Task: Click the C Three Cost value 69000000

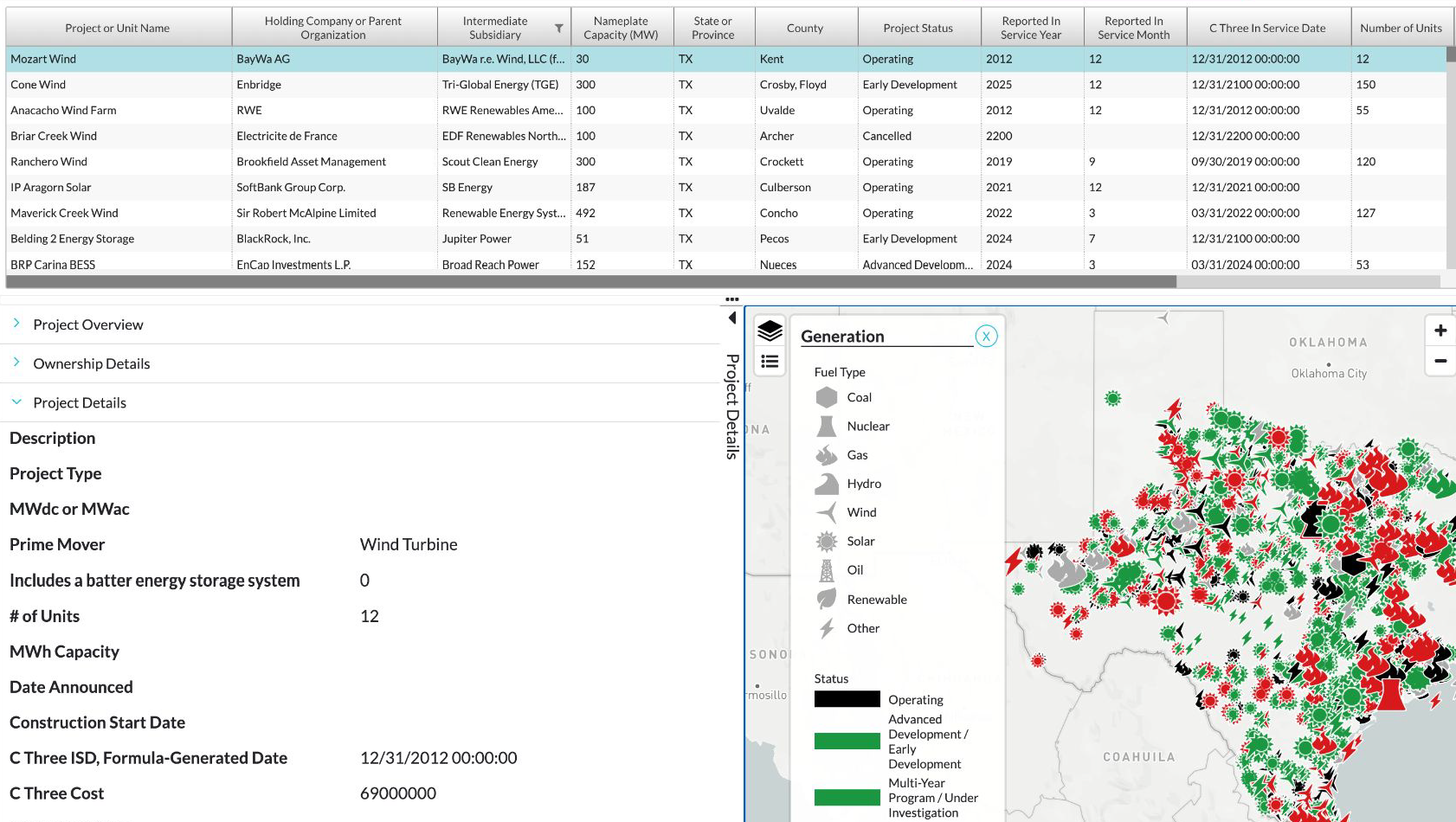Action: pos(398,793)
